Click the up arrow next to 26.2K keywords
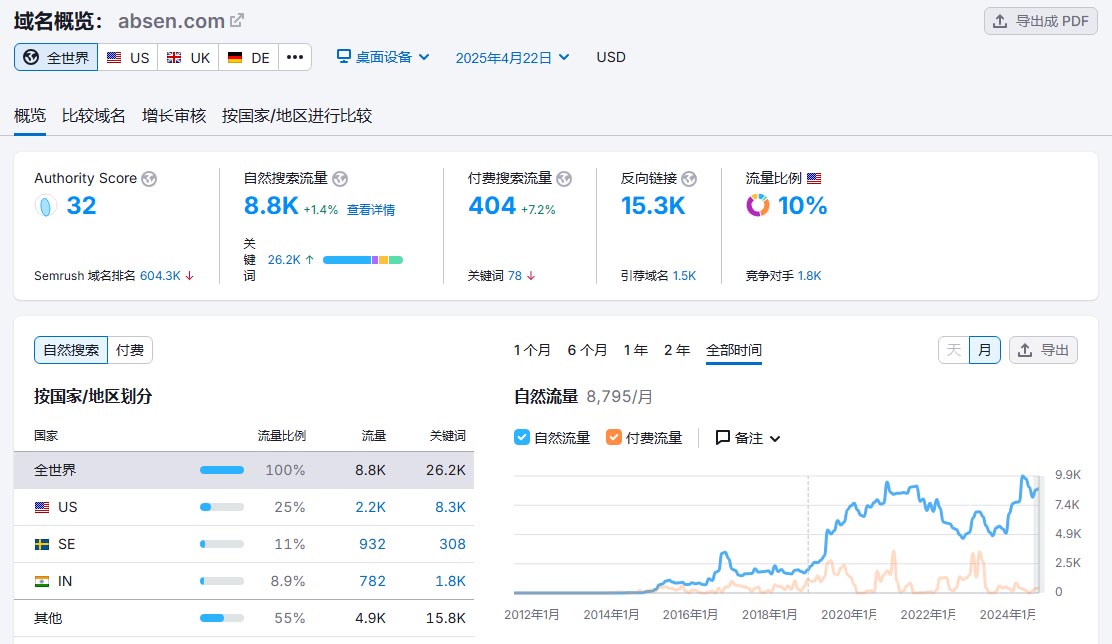Screen dimensions: 1112x644 [309, 260]
